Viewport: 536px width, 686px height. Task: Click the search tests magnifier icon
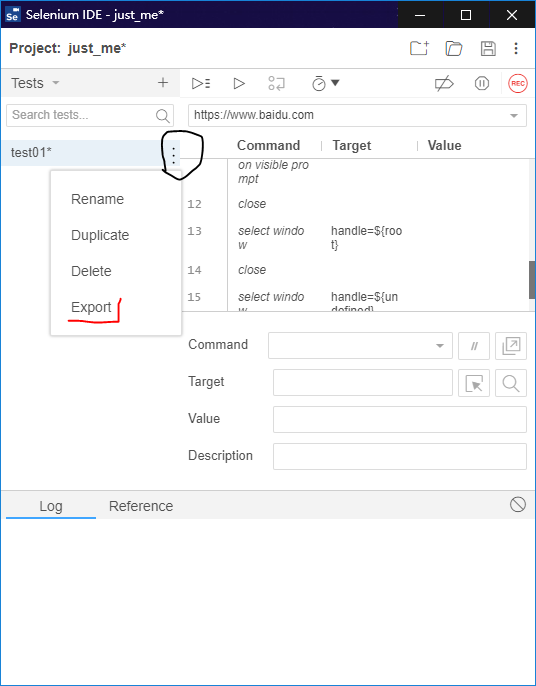(x=162, y=116)
